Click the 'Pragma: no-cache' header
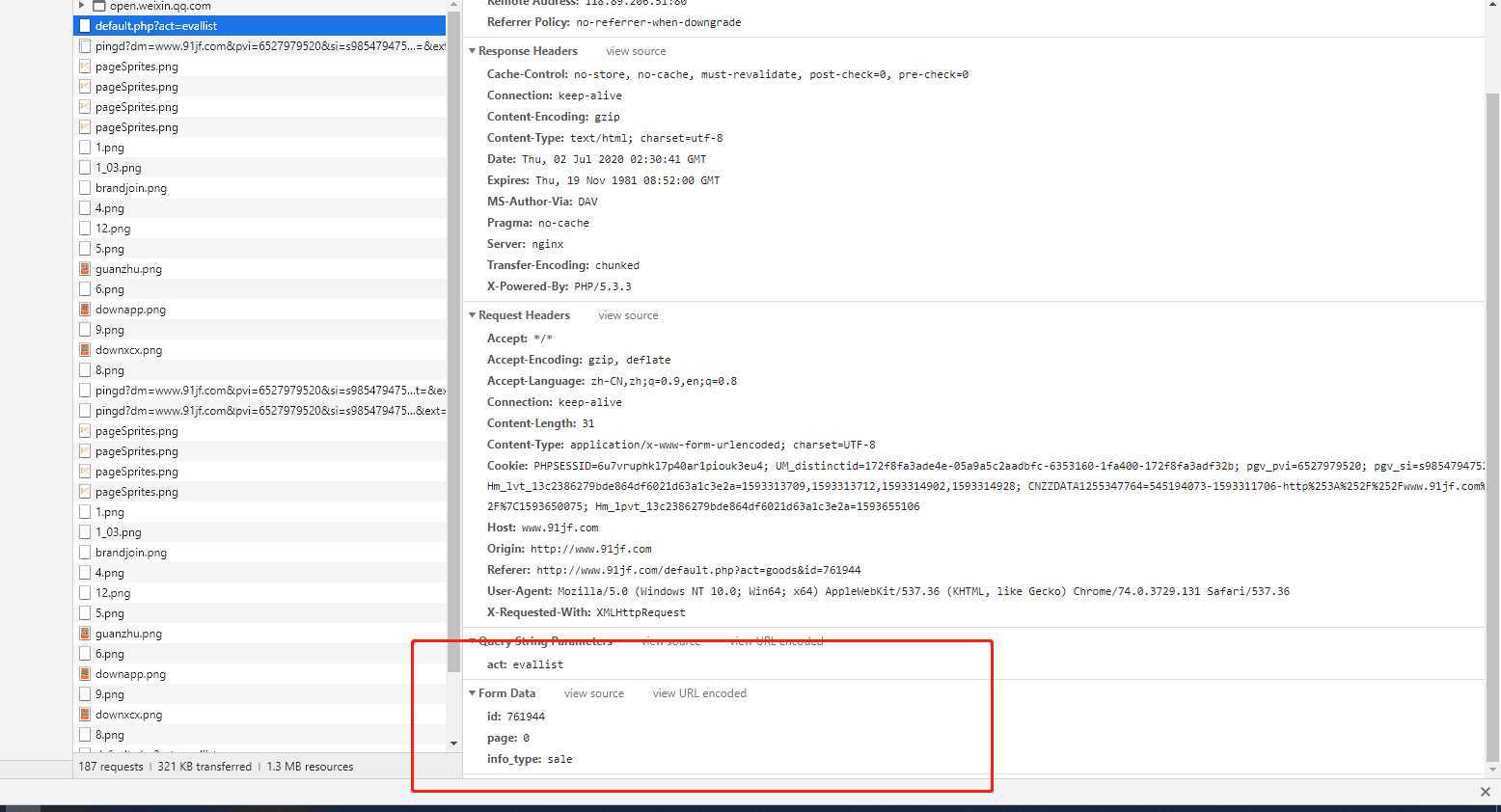This screenshot has width=1501, height=812. [537, 223]
